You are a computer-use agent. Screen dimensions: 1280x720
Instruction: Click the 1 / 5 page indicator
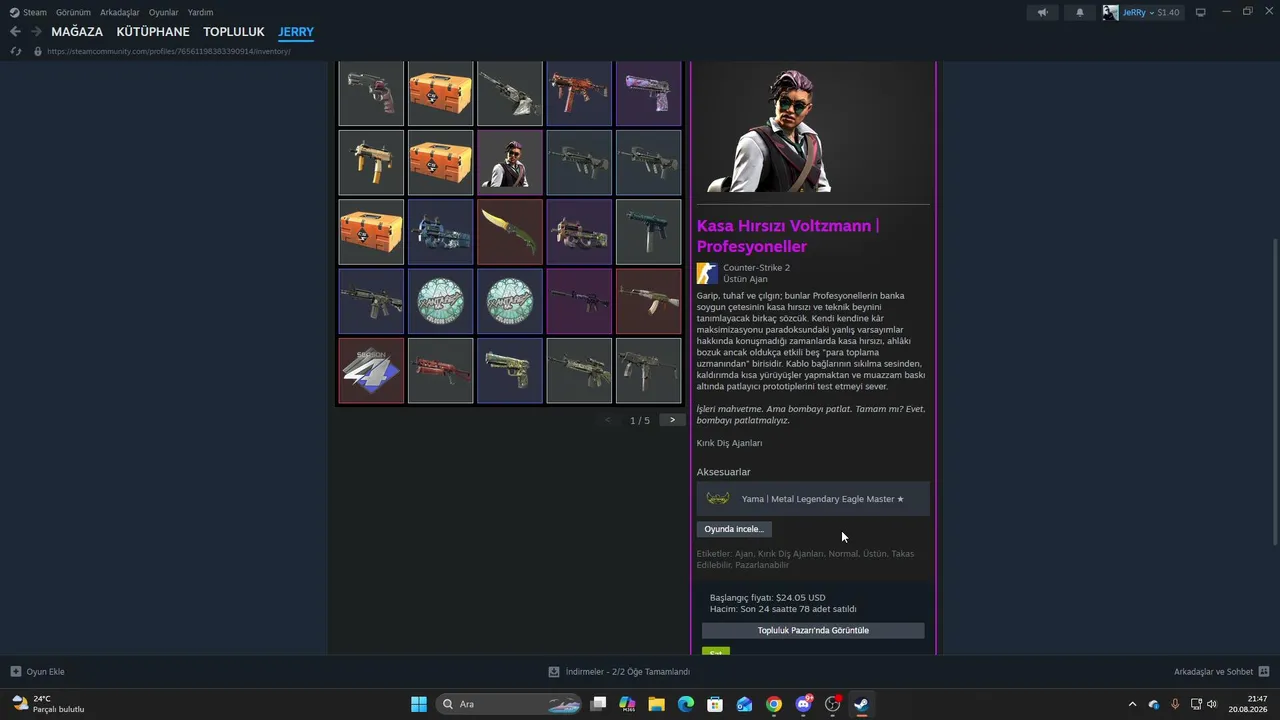(640, 421)
